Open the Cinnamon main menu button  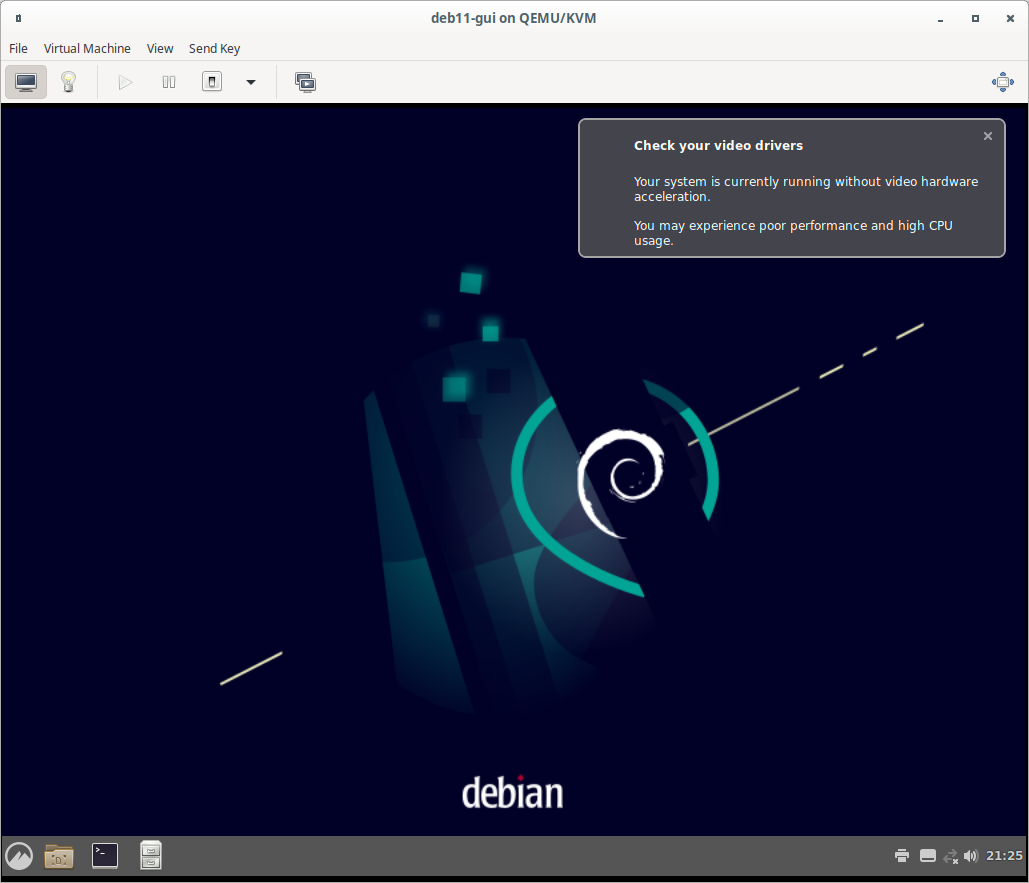(19, 855)
